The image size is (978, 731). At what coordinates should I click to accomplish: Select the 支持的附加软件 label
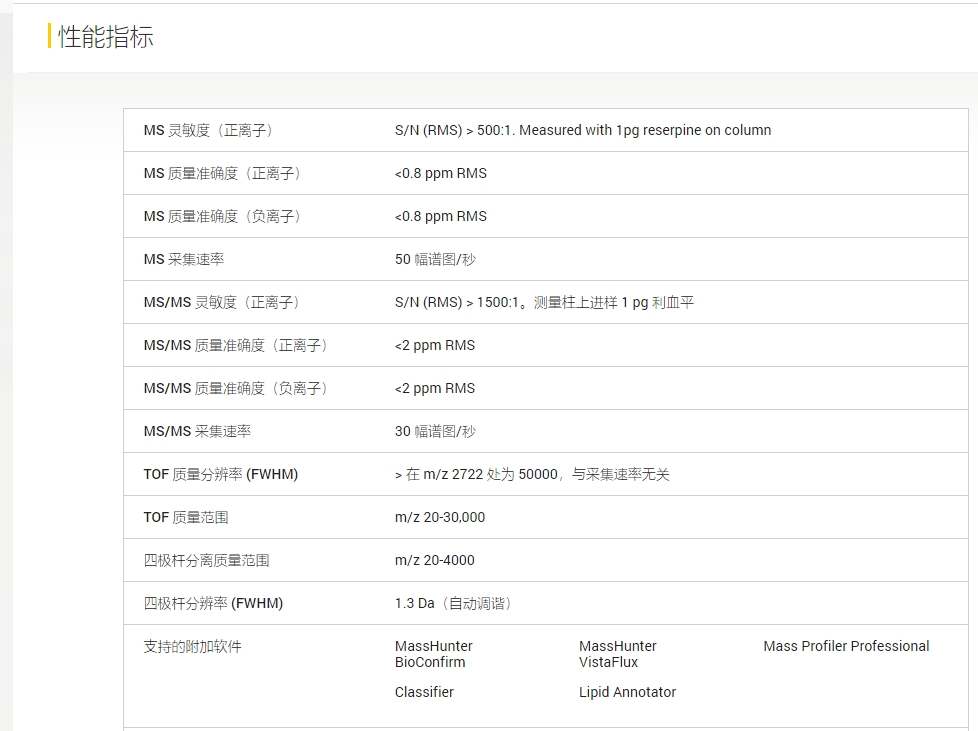(193, 647)
